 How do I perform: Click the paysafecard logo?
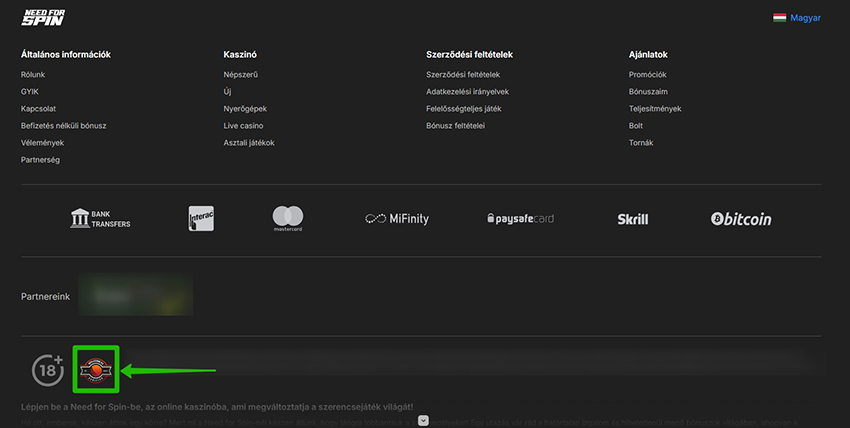(519, 219)
